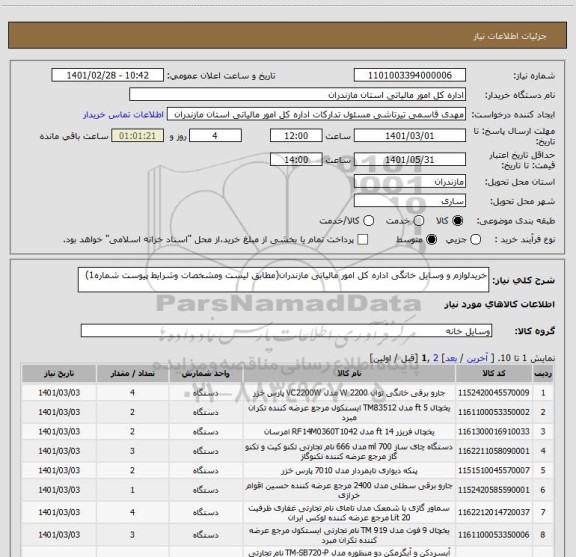Click the VC2200W vacuum cleaner item name
This screenshot has width=576, height=557.
349,393
